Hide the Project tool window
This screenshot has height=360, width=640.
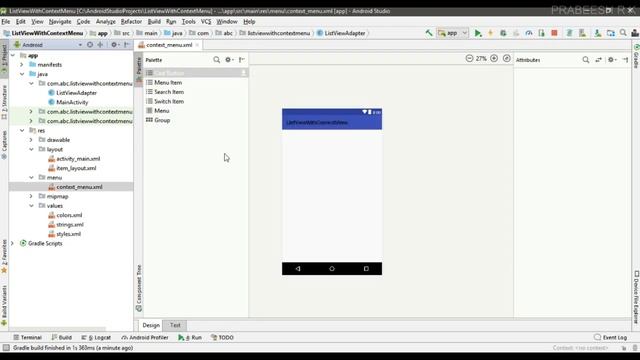127,45
